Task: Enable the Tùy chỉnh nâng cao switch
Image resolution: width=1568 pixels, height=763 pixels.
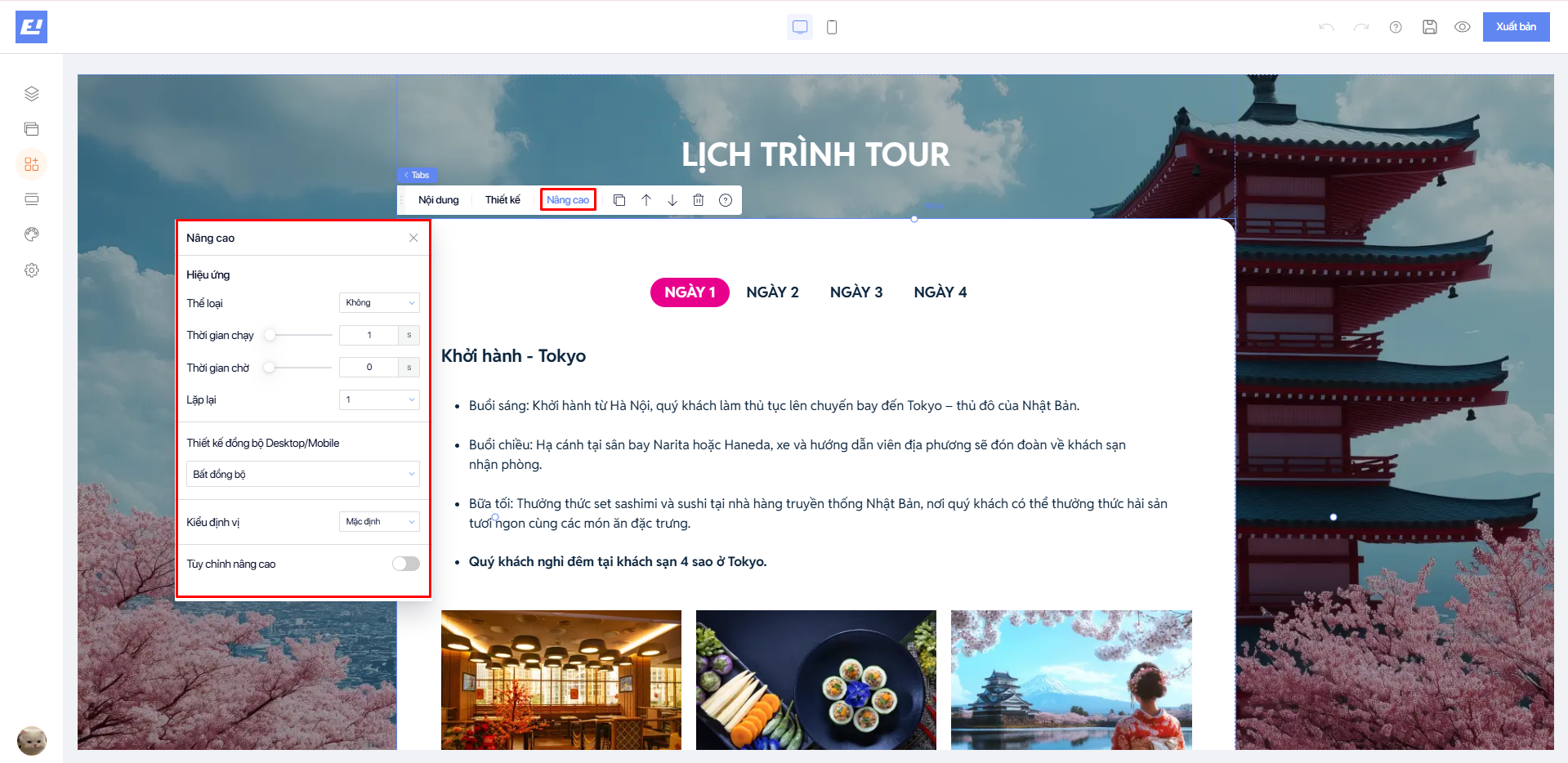Action: [405, 564]
